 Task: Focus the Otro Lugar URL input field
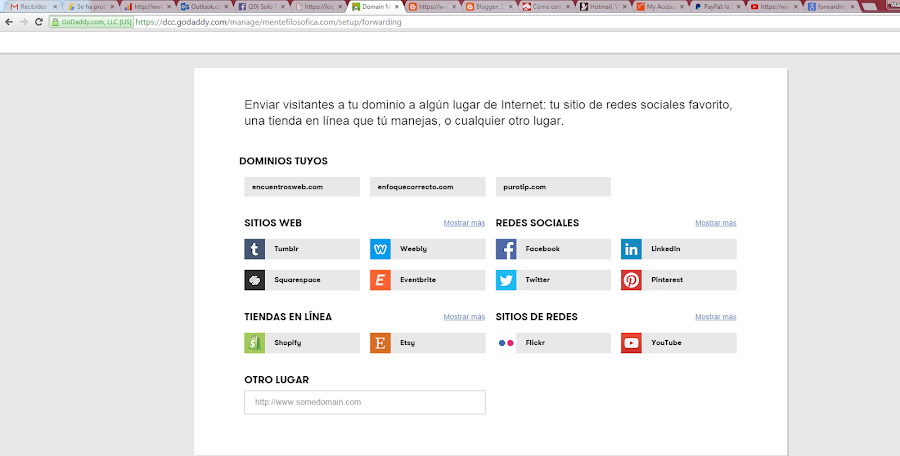pyautogui.click(x=365, y=403)
